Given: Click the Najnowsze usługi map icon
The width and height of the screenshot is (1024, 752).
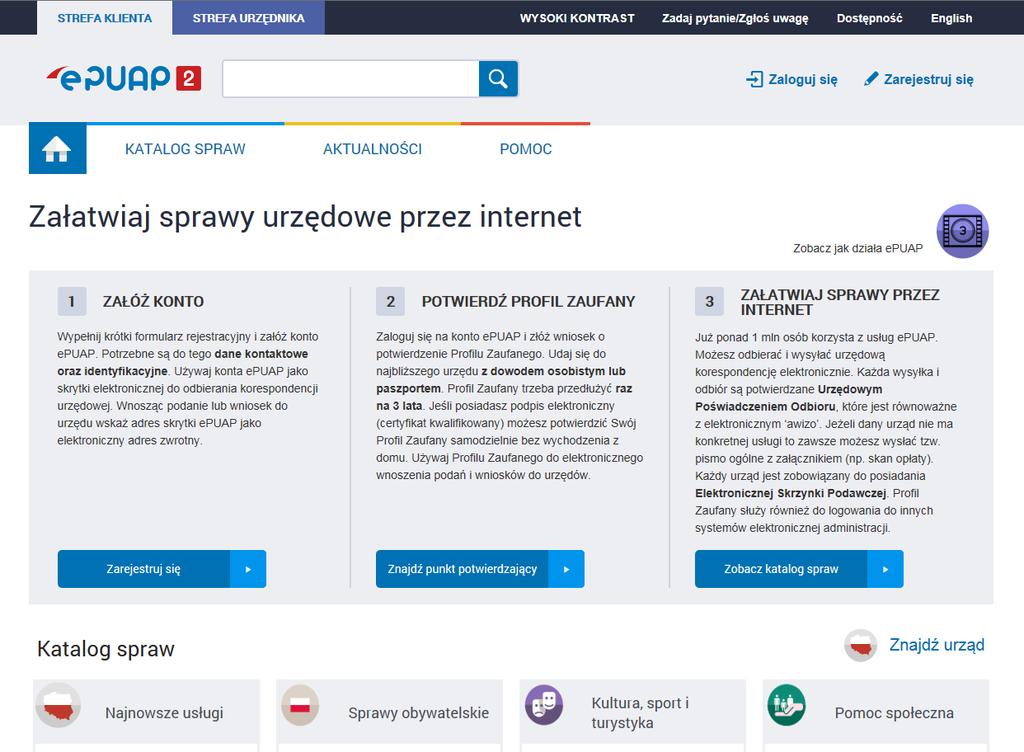Looking at the screenshot, I should pos(58,705).
